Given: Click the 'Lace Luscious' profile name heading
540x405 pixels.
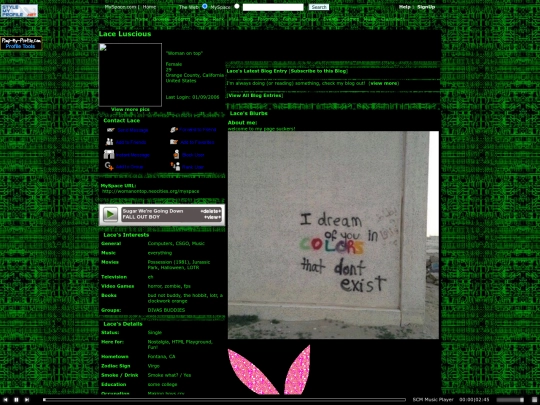Looking at the screenshot, I should tap(125, 34).
